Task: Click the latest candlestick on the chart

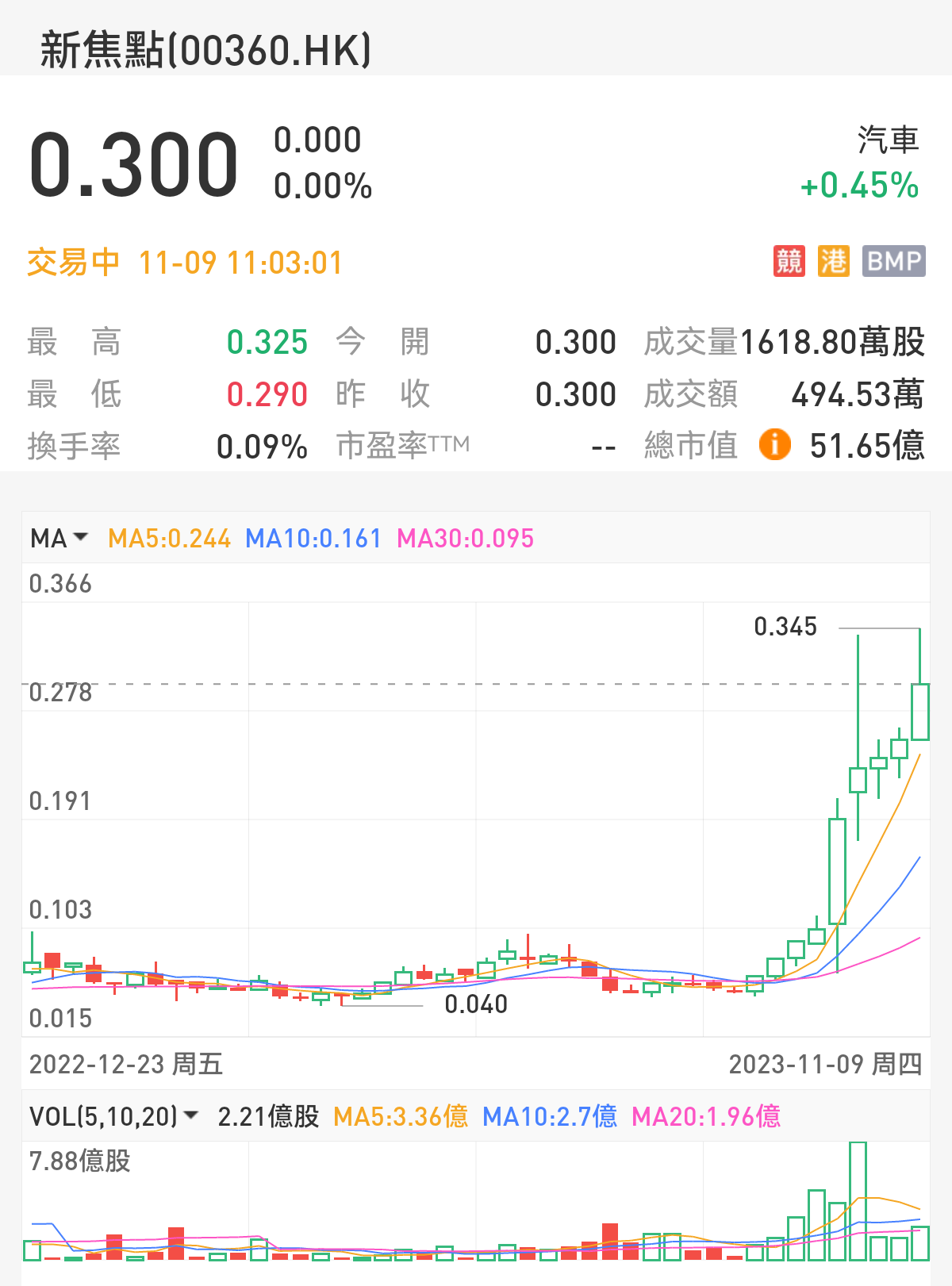Action: point(919,712)
